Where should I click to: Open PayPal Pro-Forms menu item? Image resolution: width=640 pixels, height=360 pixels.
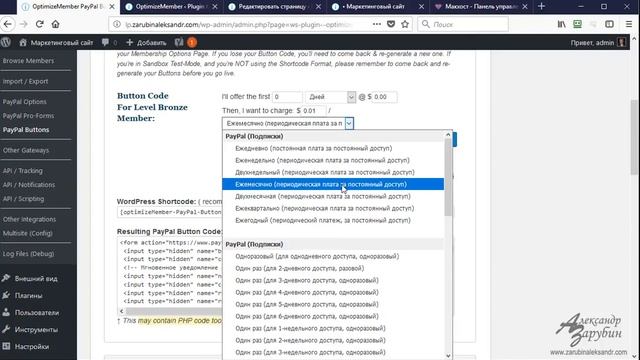[28, 116]
